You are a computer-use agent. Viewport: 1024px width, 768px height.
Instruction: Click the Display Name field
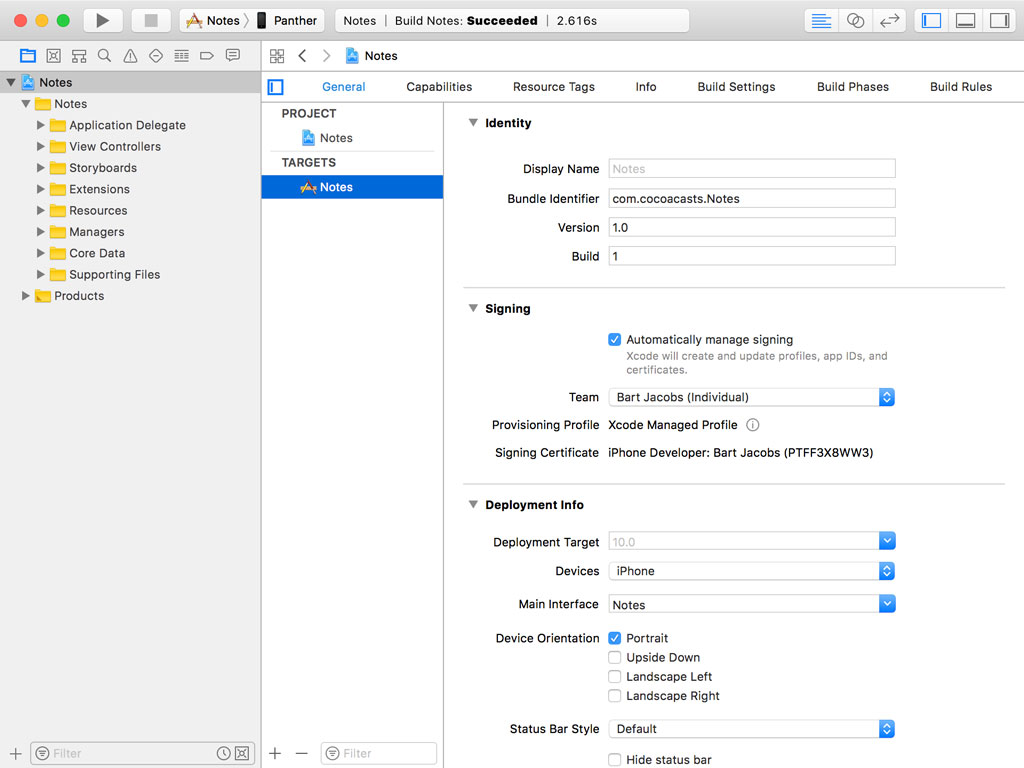tap(752, 168)
